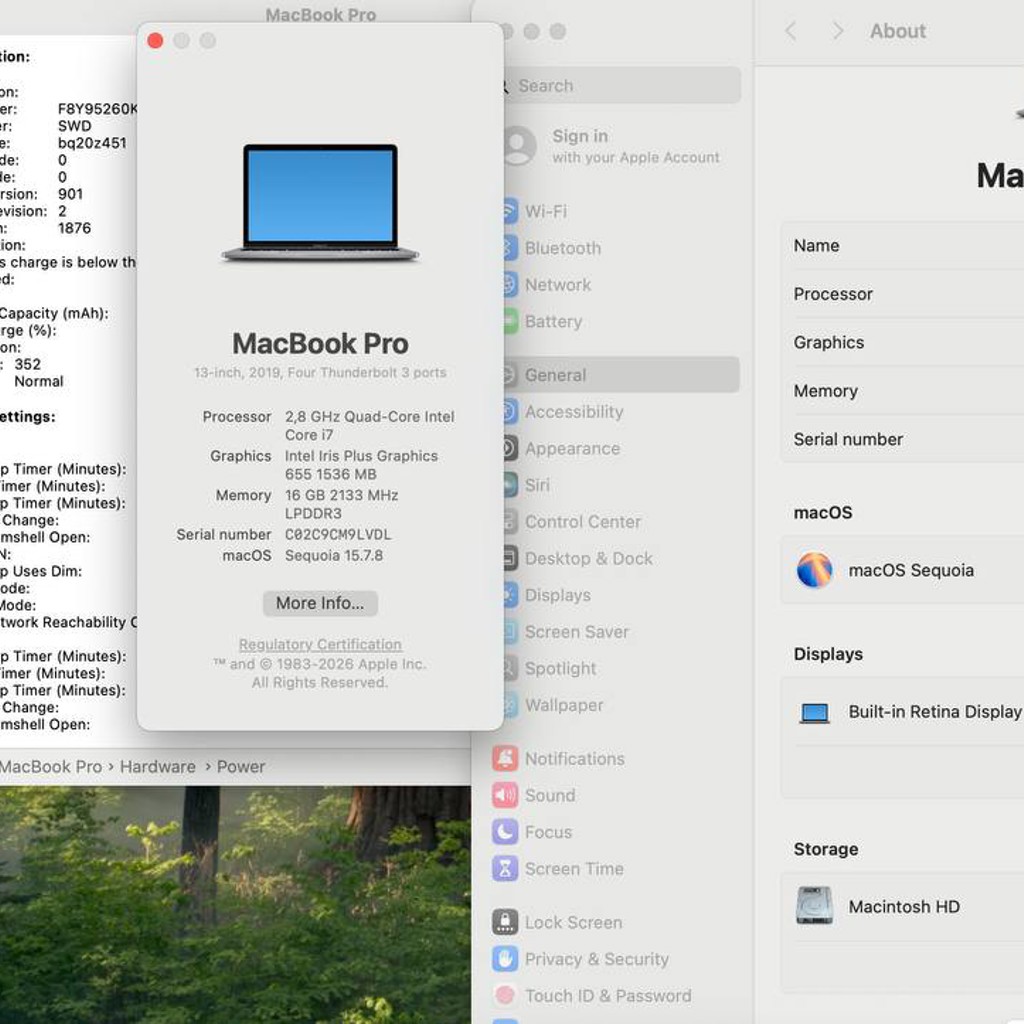Click the Accessibility icon in sidebar
Screen dimensions: 1024x1024
(510, 411)
